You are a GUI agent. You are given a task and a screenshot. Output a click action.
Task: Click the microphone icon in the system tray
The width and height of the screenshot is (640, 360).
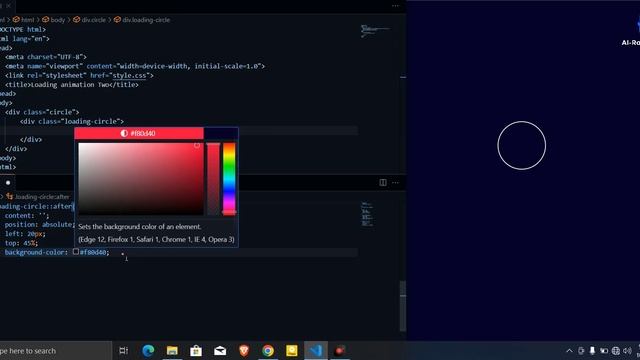click(x=592, y=351)
